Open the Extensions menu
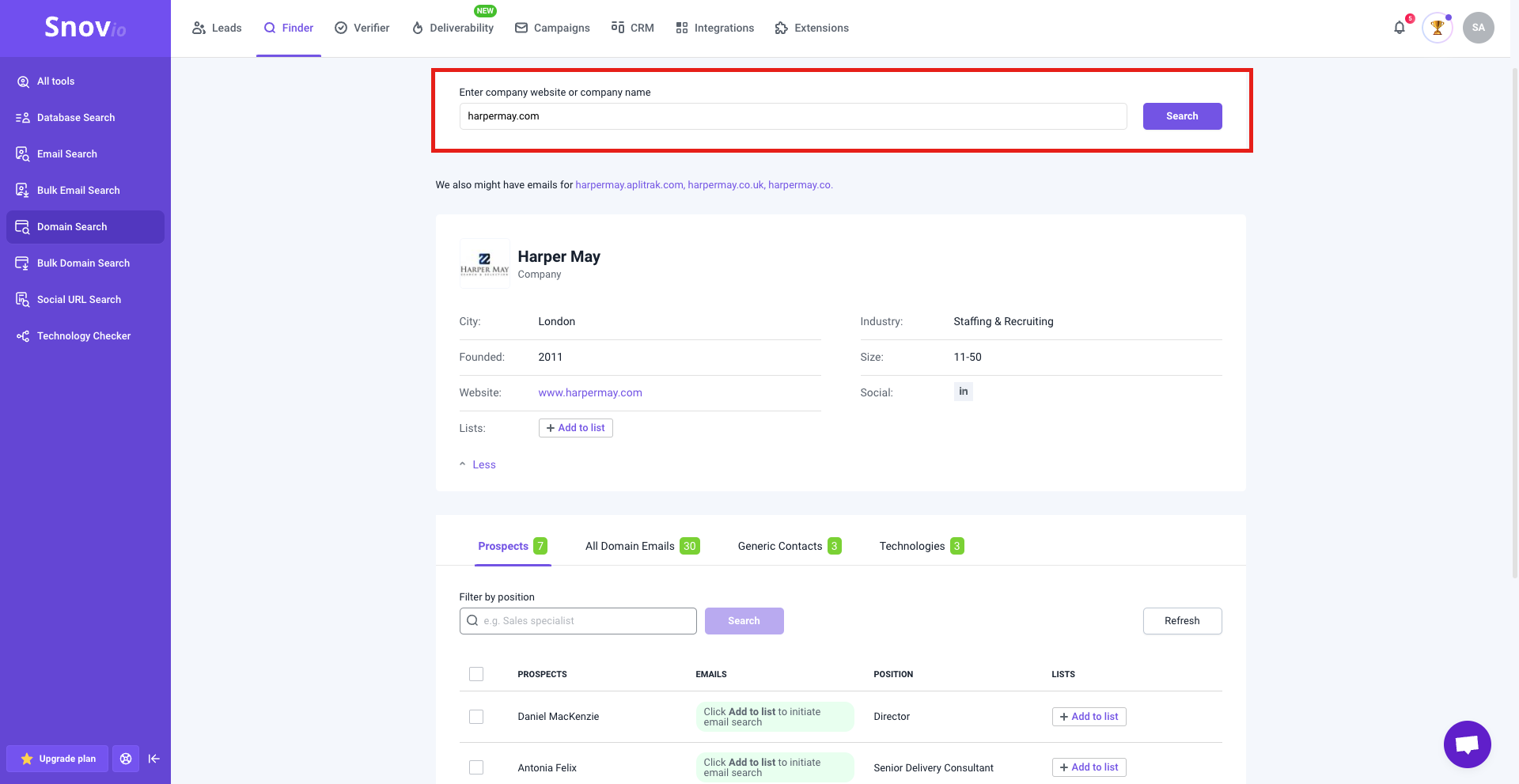 pos(812,28)
